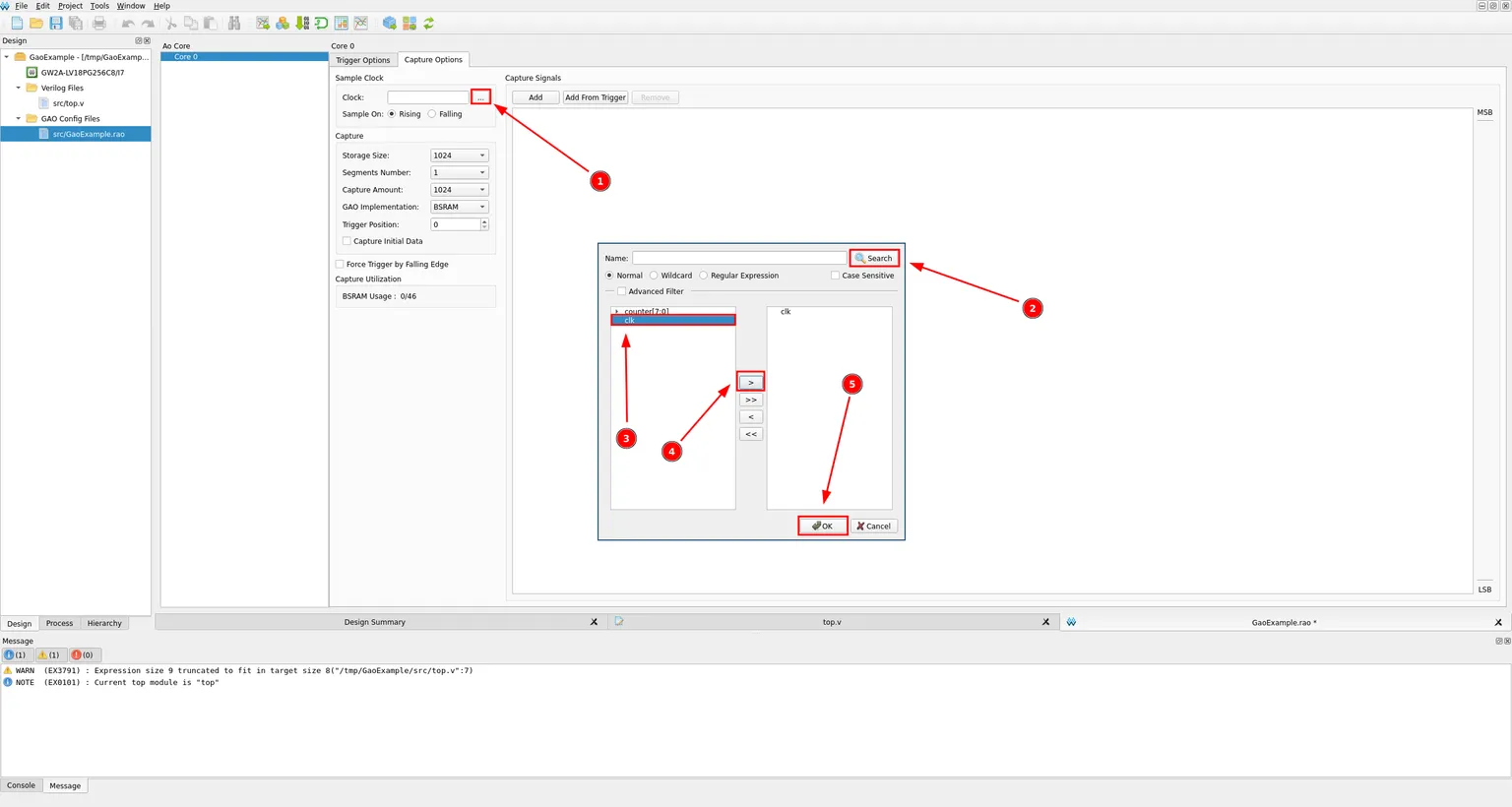Viewport: 1512px width, 807px height.
Task: Switch to the Trigger Options tab
Action: [363, 60]
